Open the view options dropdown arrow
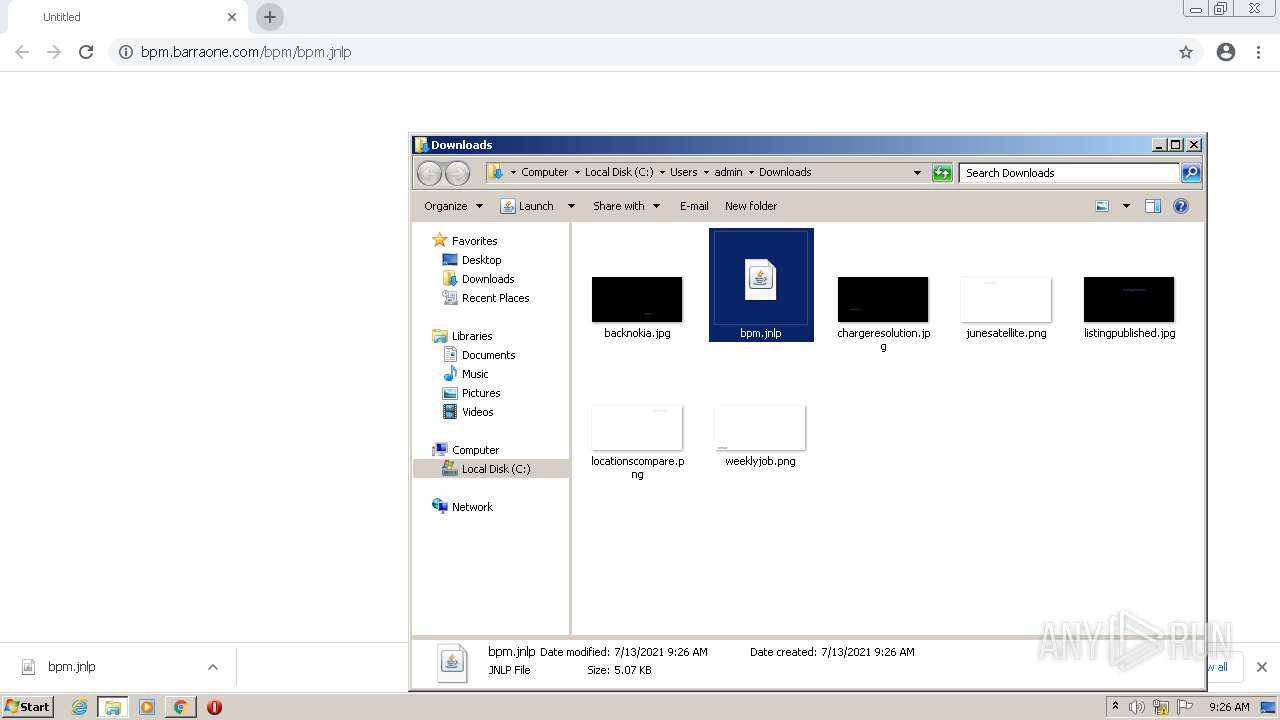This screenshot has height=720, width=1280. [x=1126, y=206]
